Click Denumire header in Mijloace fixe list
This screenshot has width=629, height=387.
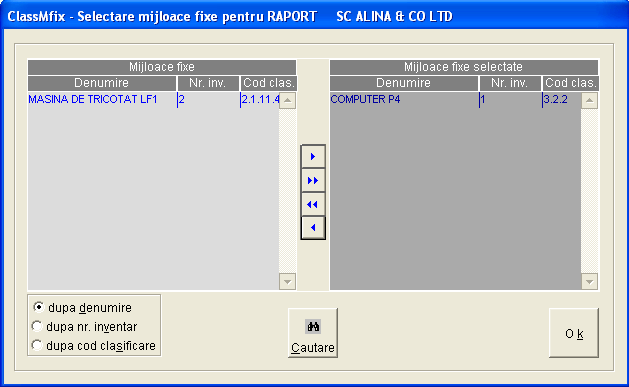pos(102,83)
